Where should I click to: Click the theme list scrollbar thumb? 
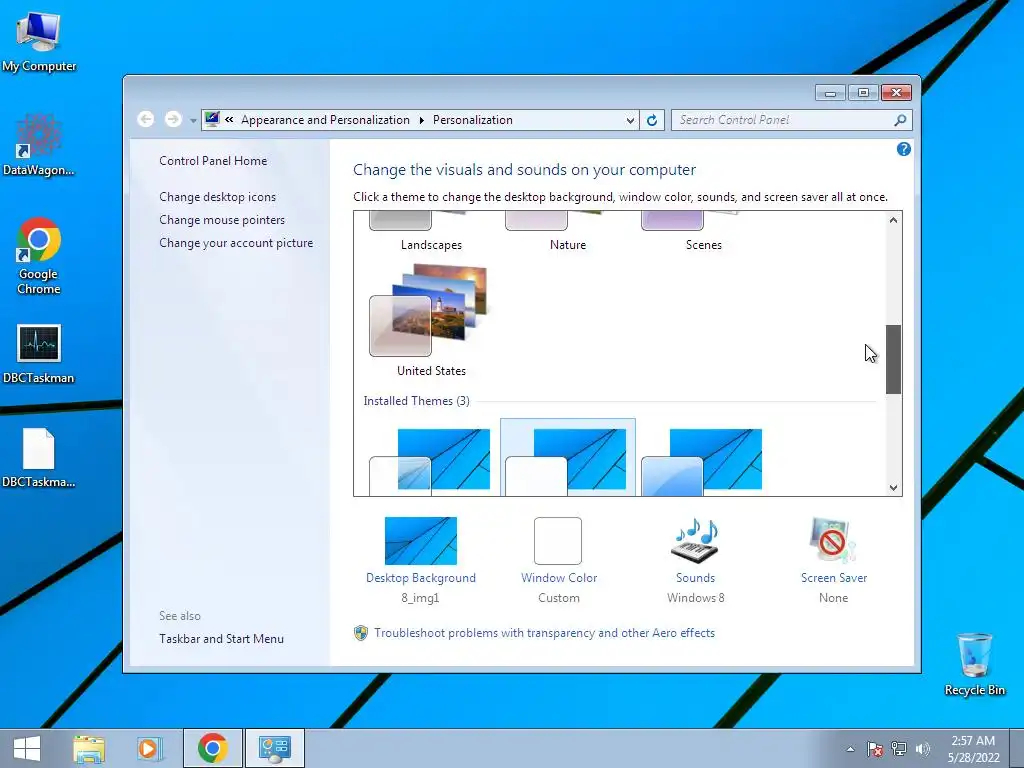click(x=893, y=359)
